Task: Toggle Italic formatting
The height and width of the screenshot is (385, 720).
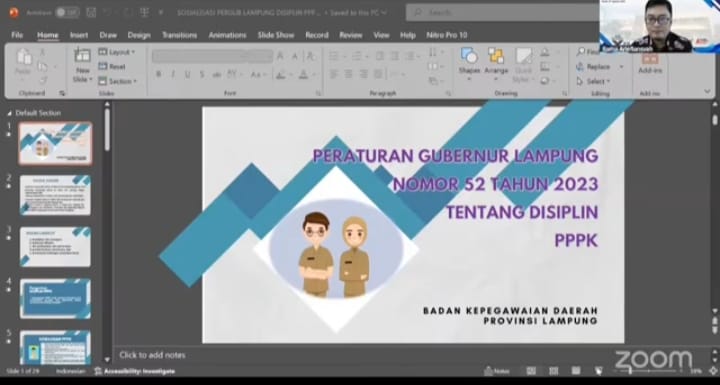Action: [x=173, y=74]
